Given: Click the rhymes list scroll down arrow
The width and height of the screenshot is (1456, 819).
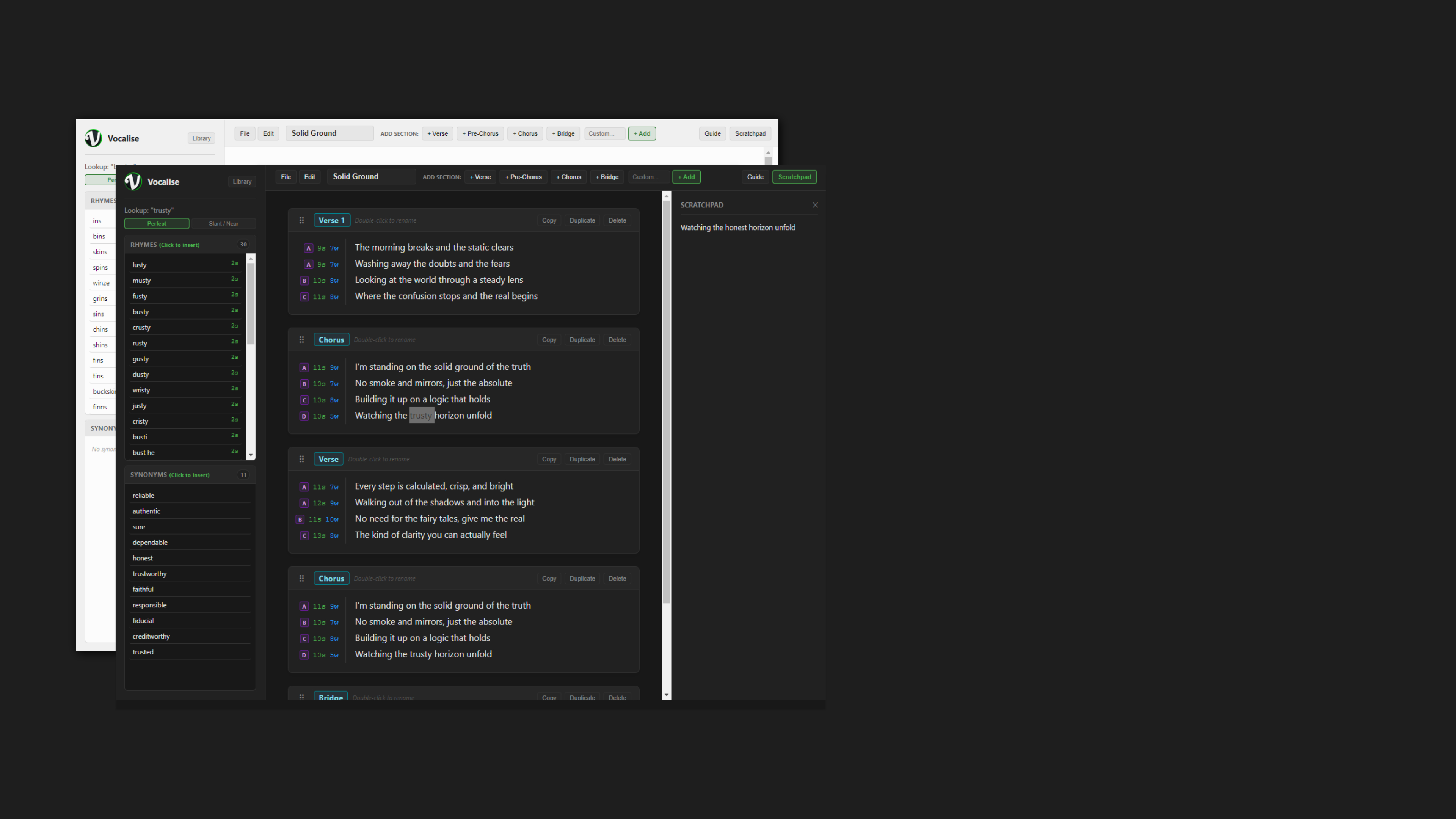Looking at the screenshot, I should (251, 455).
